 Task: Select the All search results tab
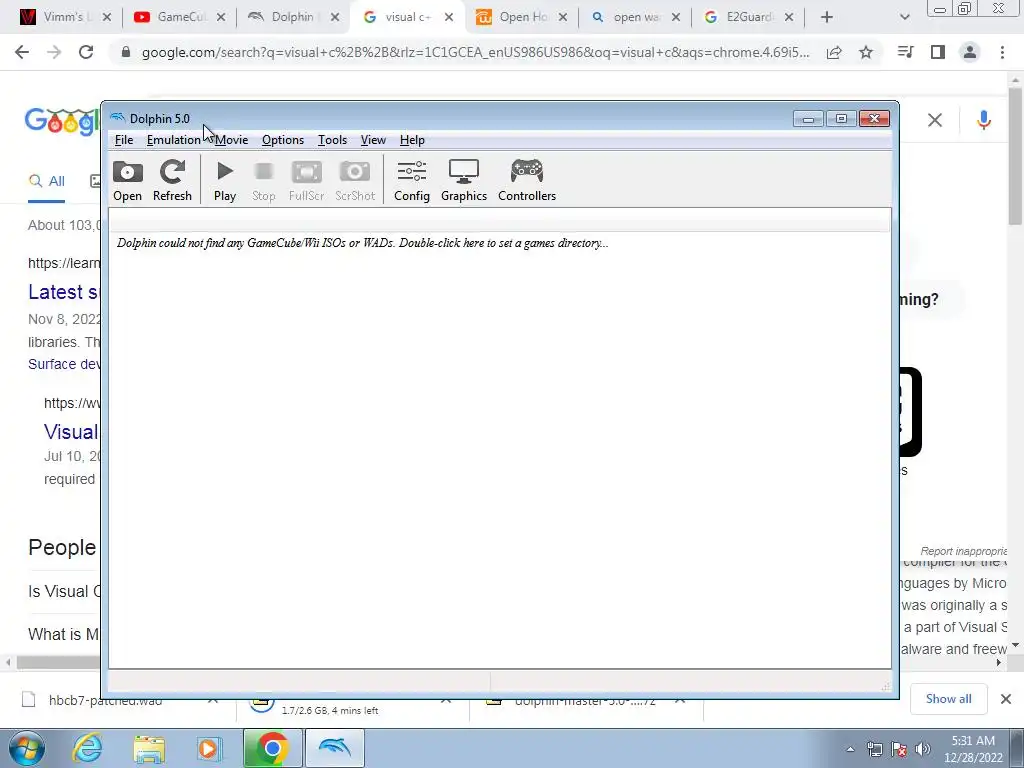point(46,182)
